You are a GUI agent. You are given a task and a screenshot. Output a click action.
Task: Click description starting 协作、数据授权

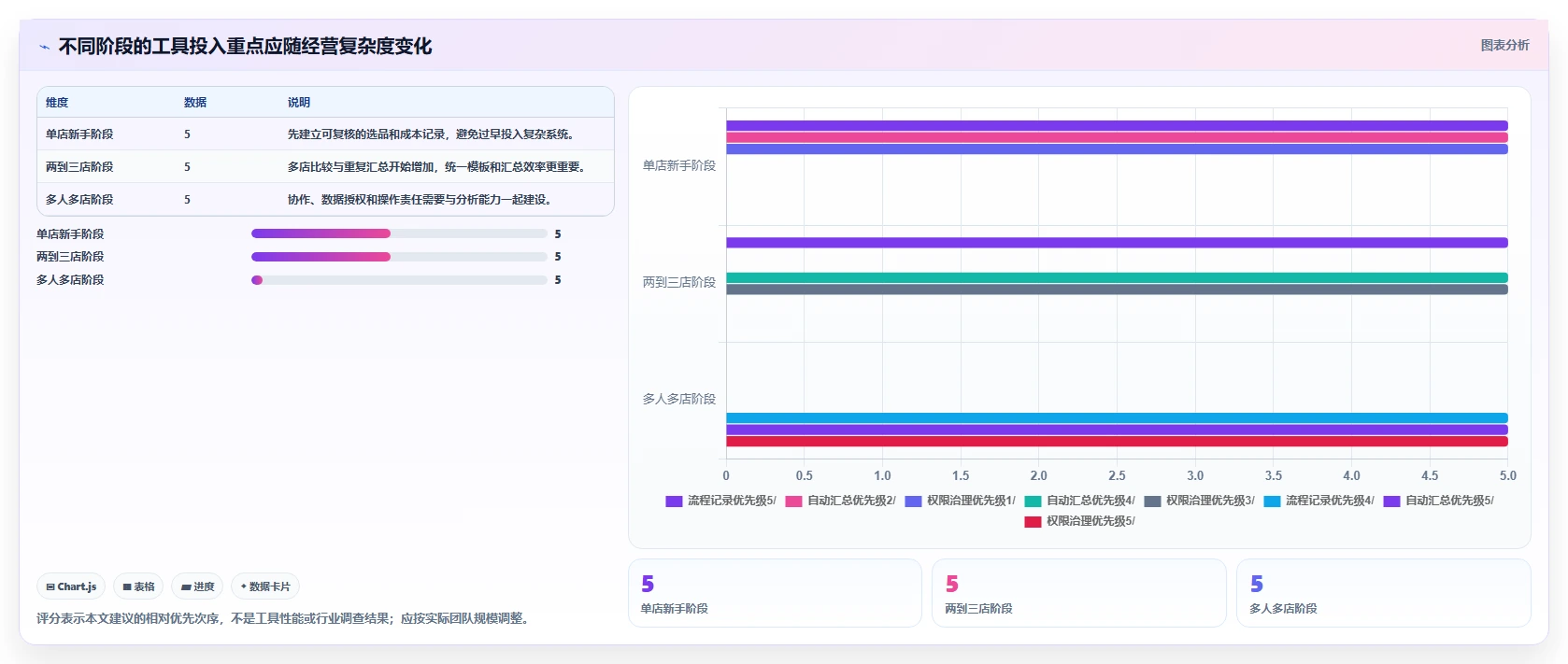click(420, 200)
